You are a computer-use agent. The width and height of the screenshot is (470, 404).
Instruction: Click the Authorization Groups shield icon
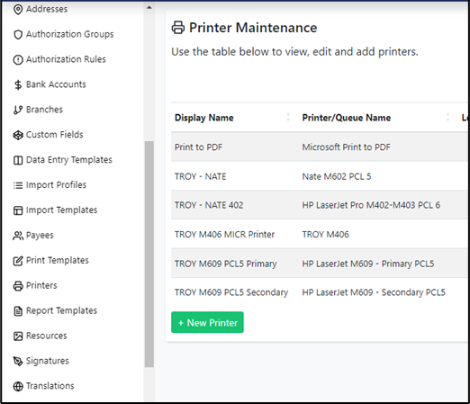[x=18, y=34]
